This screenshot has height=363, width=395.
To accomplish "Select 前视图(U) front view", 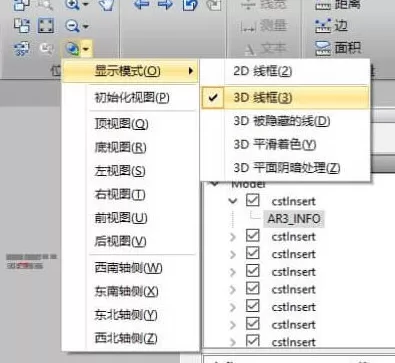I will (121, 218).
